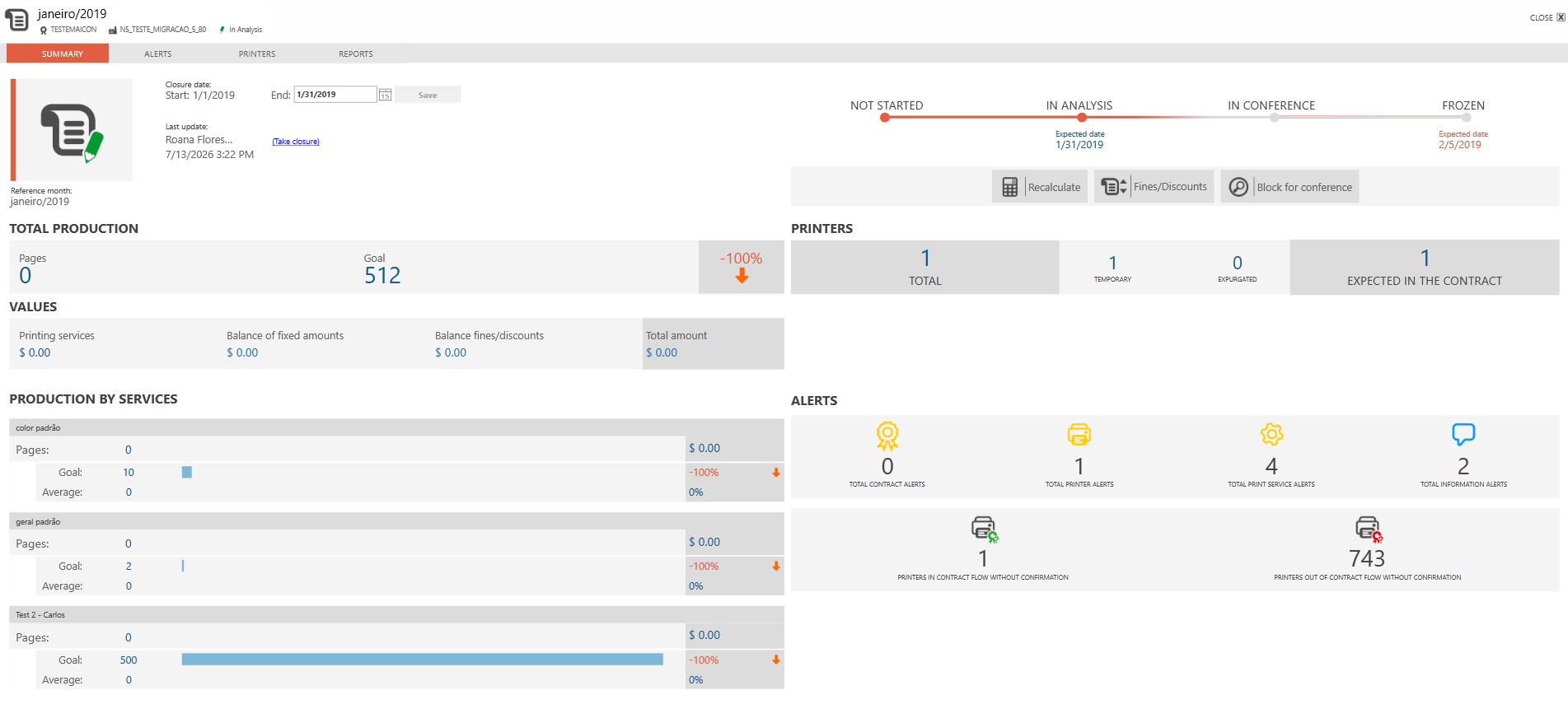Click the print service alerts gear icon

coord(1271,434)
